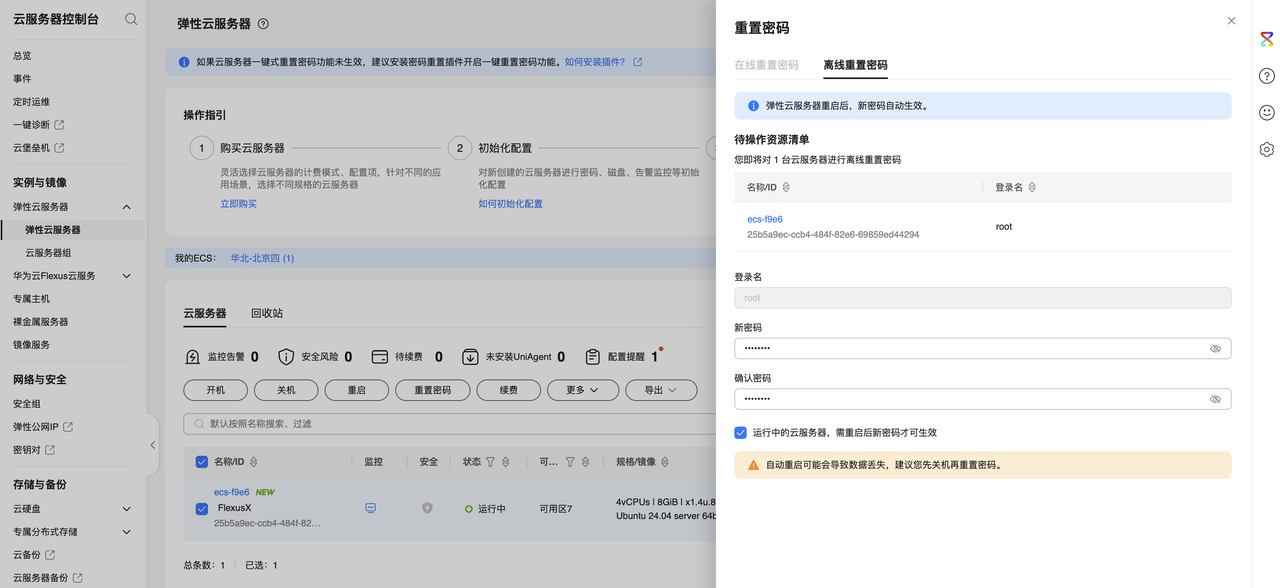Toggle 运行中的云服务器需重启 checkbox
Viewport: 1280px width, 588px height.
coord(740,433)
